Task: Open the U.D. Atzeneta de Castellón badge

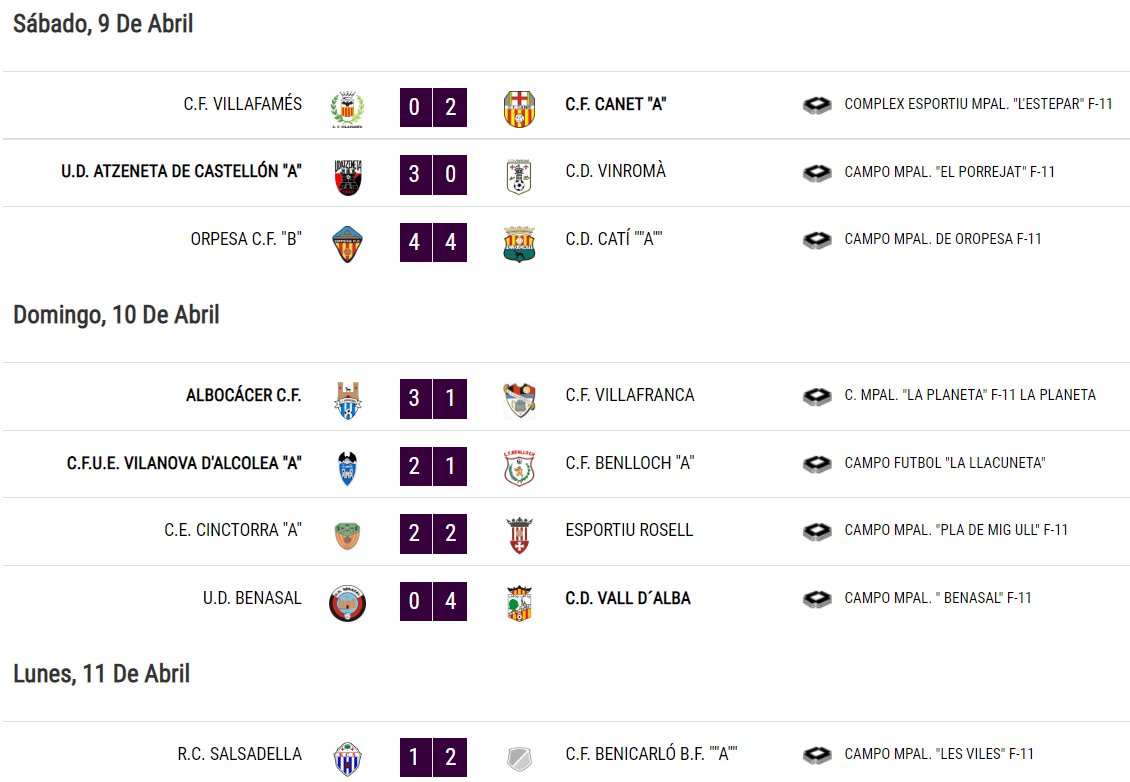Action: (x=347, y=177)
